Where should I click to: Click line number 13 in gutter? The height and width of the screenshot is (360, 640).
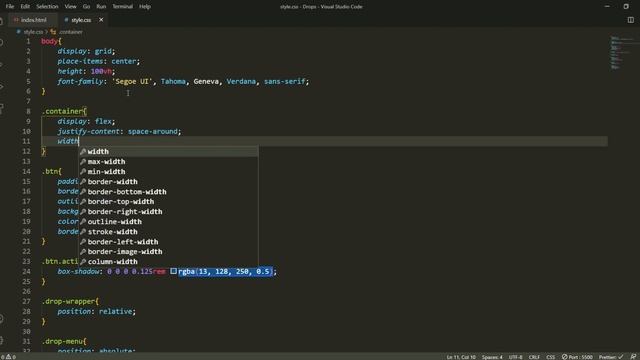click(27, 162)
